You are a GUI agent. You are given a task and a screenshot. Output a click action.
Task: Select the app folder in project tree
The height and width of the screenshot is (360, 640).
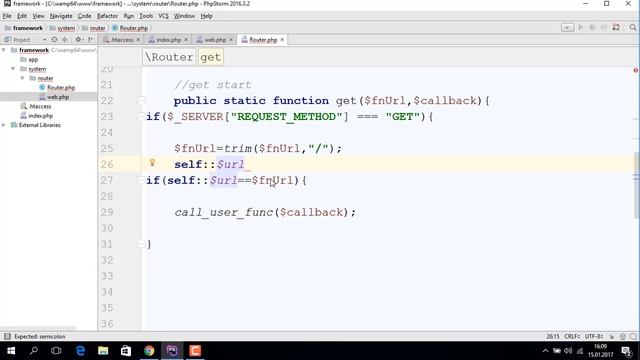point(33,60)
